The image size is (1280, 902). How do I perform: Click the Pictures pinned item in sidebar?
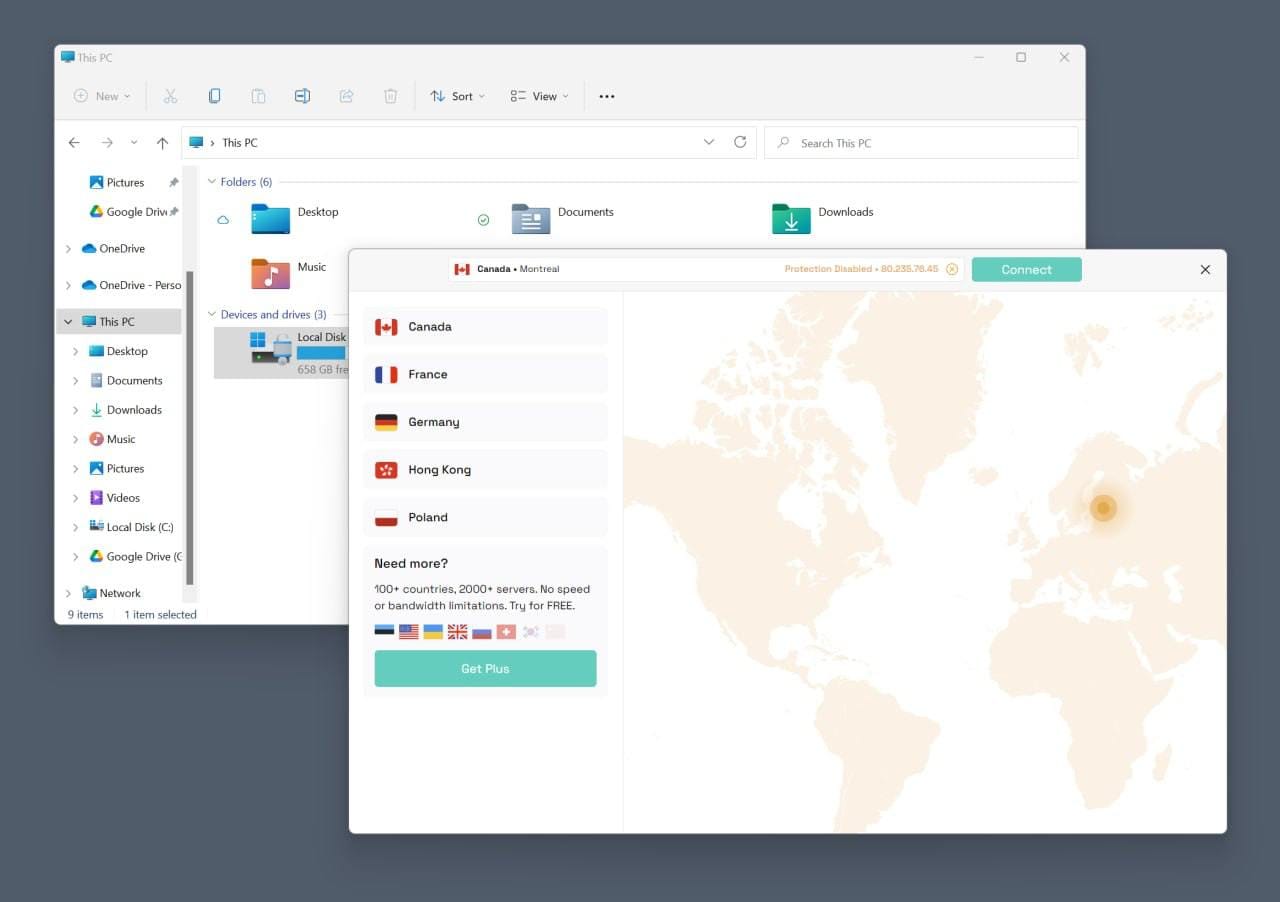(x=125, y=182)
